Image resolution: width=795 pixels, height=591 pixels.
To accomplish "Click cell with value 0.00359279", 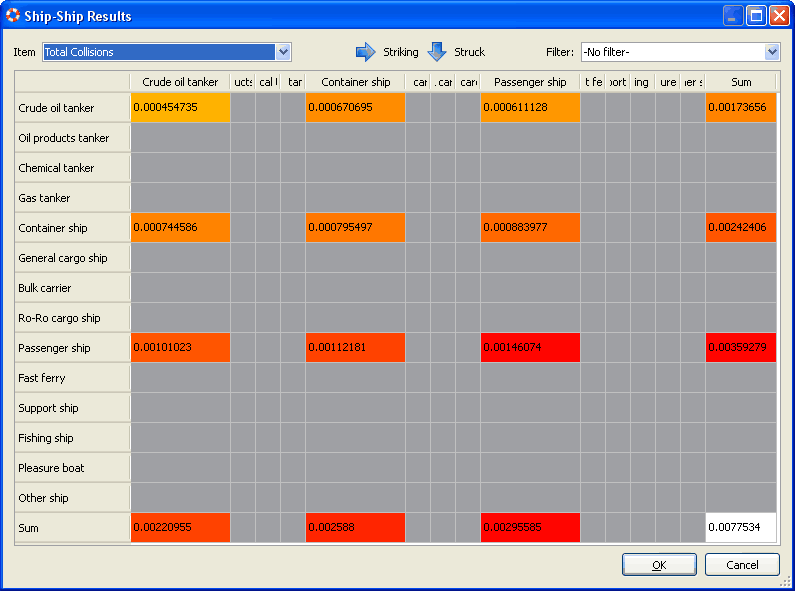I will [741, 348].
